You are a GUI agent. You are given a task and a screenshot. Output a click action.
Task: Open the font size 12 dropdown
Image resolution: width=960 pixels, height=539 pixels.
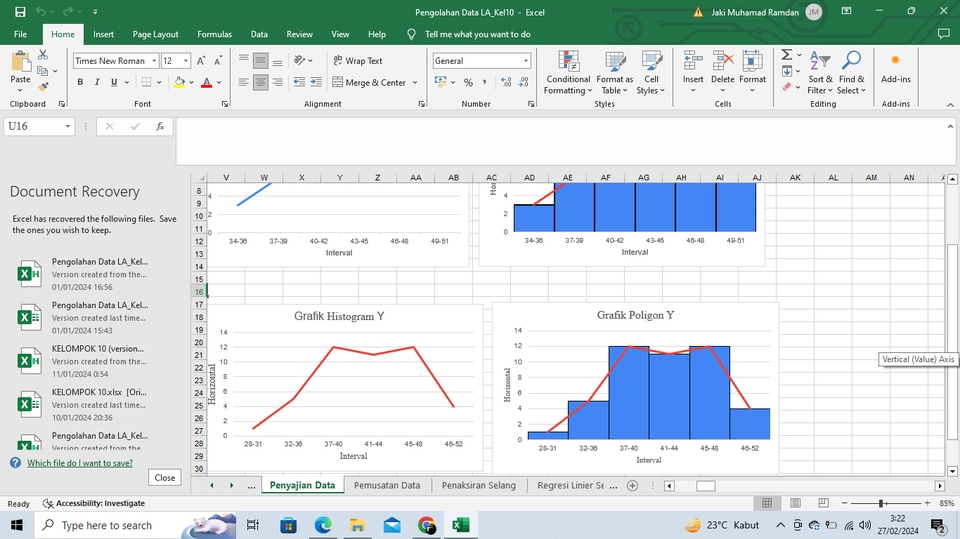(x=186, y=61)
